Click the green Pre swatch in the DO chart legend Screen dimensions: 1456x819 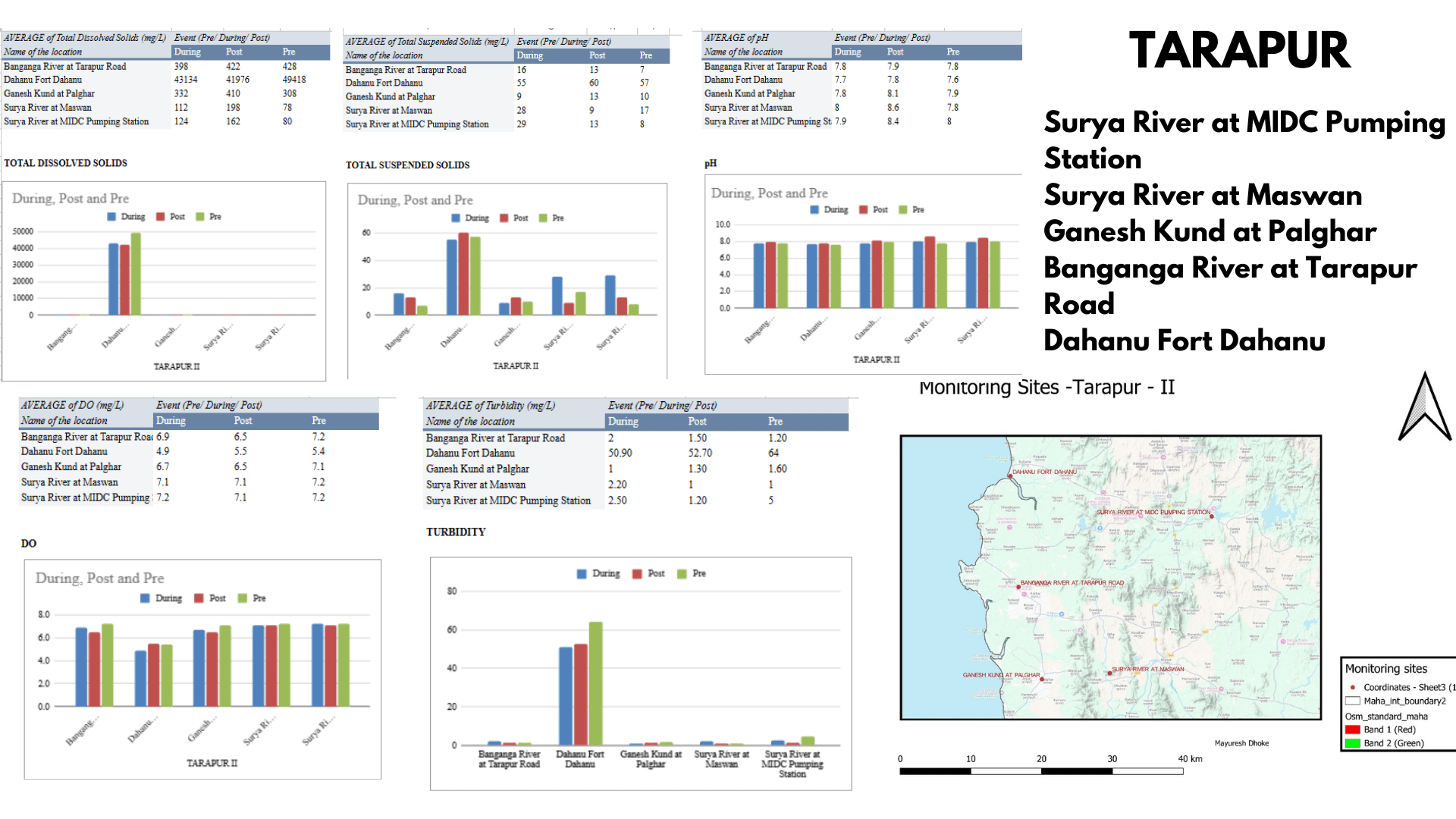[243, 598]
